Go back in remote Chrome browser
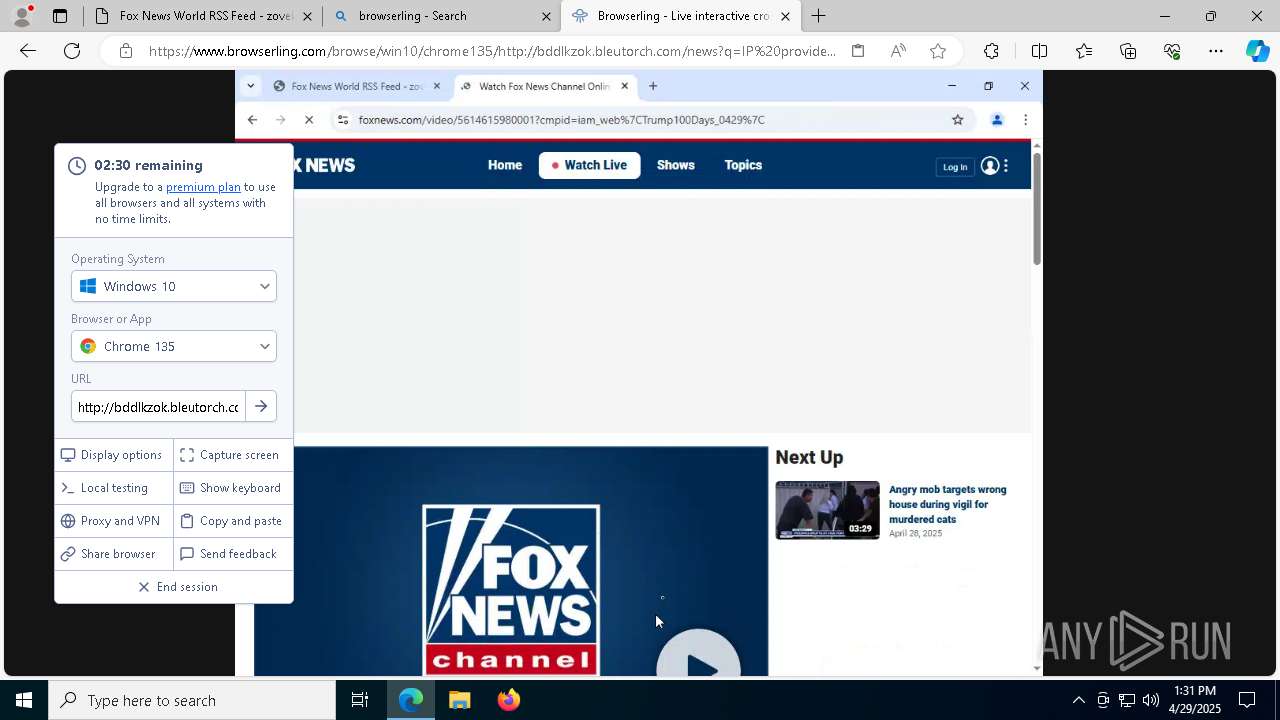The width and height of the screenshot is (1280, 720). pyautogui.click(x=252, y=120)
